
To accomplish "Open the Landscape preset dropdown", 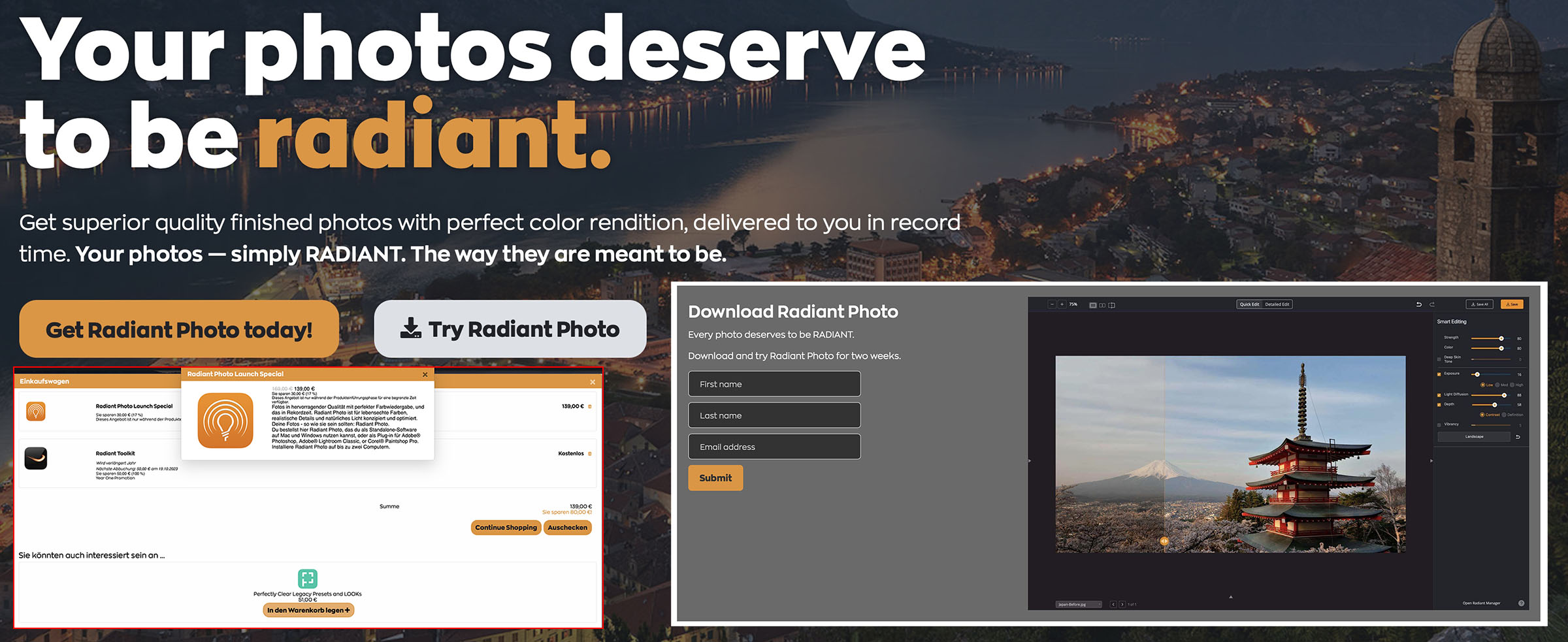I will (x=1474, y=437).
